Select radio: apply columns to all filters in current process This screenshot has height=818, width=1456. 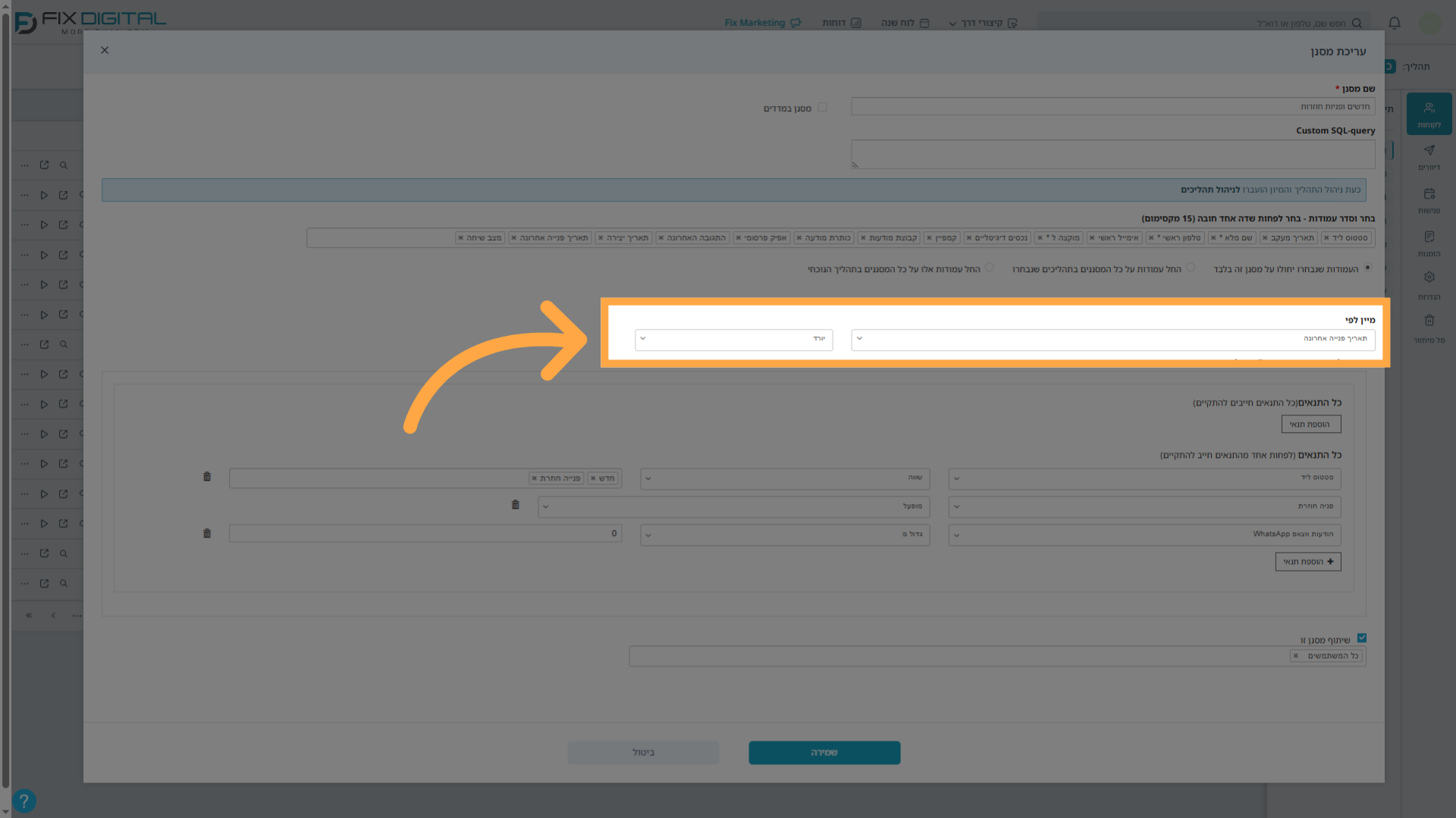tap(990, 268)
